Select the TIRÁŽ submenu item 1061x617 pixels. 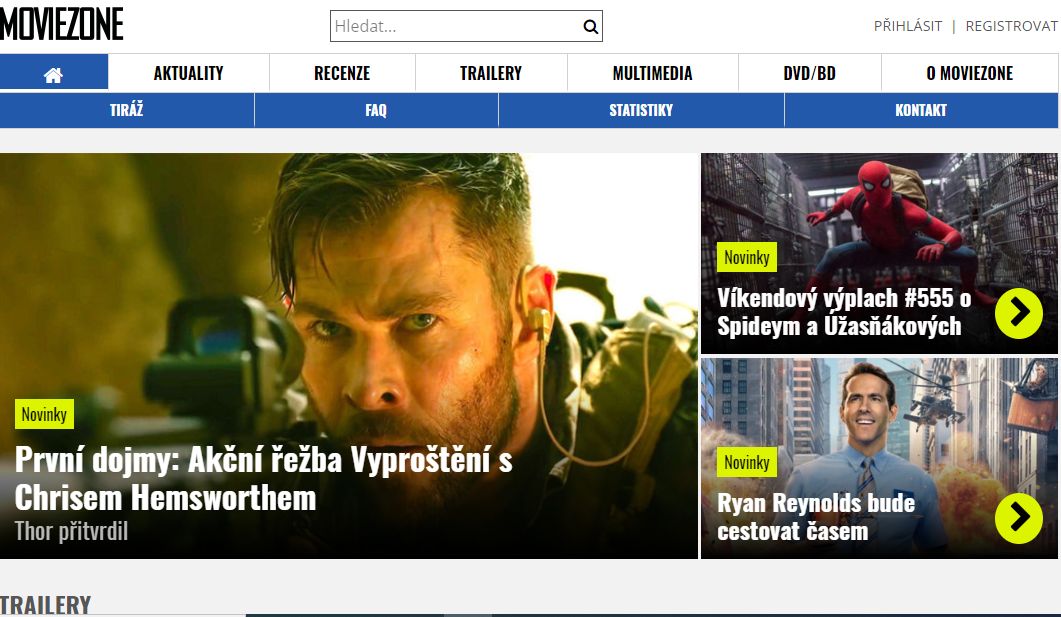pyautogui.click(x=127, y=110)
